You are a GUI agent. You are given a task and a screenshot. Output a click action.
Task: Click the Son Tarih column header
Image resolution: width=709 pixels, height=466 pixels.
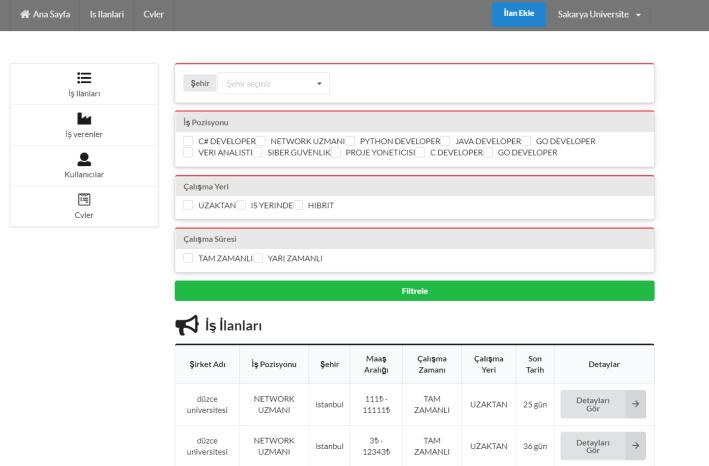coord(535,364)
